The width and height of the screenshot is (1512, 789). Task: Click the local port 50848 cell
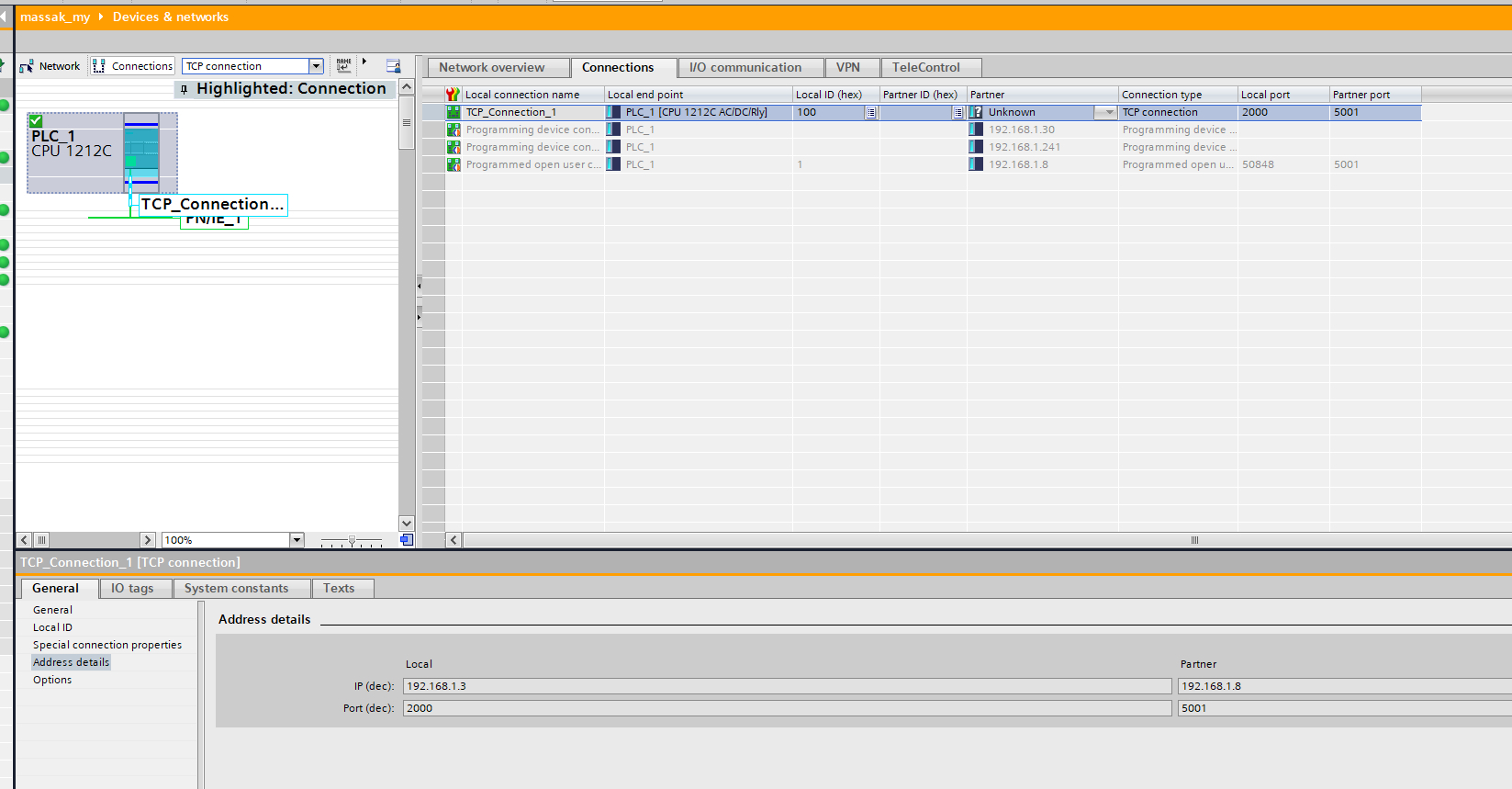(1283, 164)
